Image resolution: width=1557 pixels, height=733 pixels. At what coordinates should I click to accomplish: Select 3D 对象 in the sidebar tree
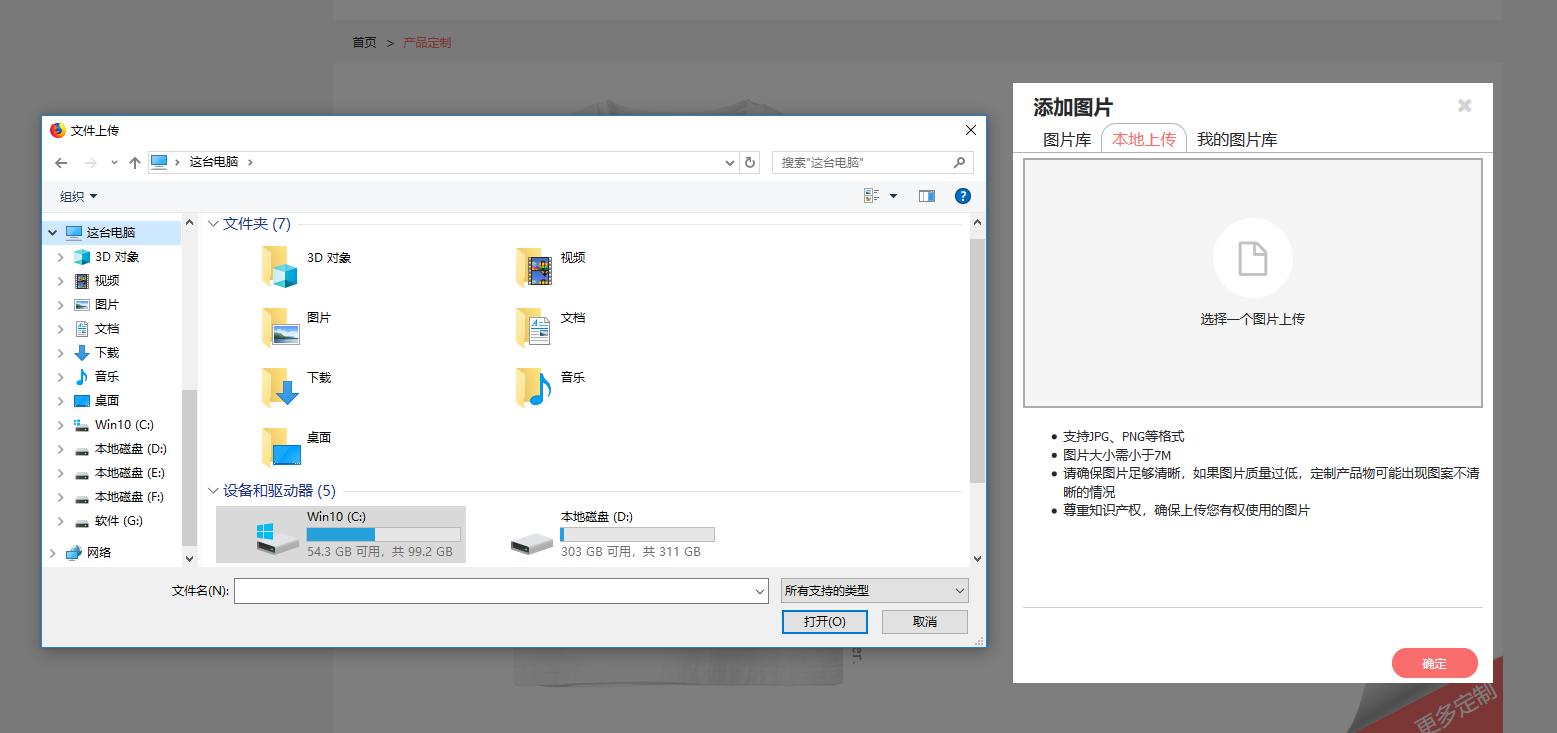pos(117,257)
